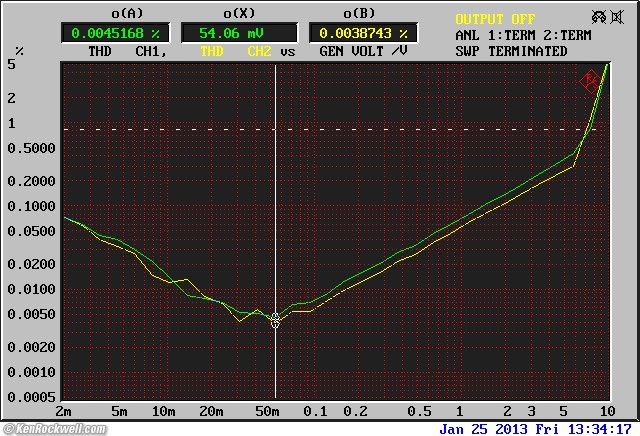Click the 0.1 X-axis label
The height and width of the screenshot is (436, 640).
315,411
